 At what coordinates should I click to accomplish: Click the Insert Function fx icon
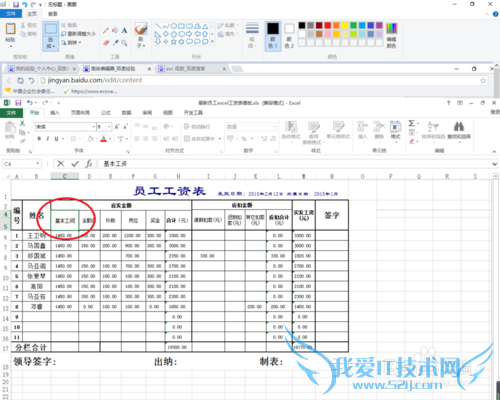coord(89,164)
